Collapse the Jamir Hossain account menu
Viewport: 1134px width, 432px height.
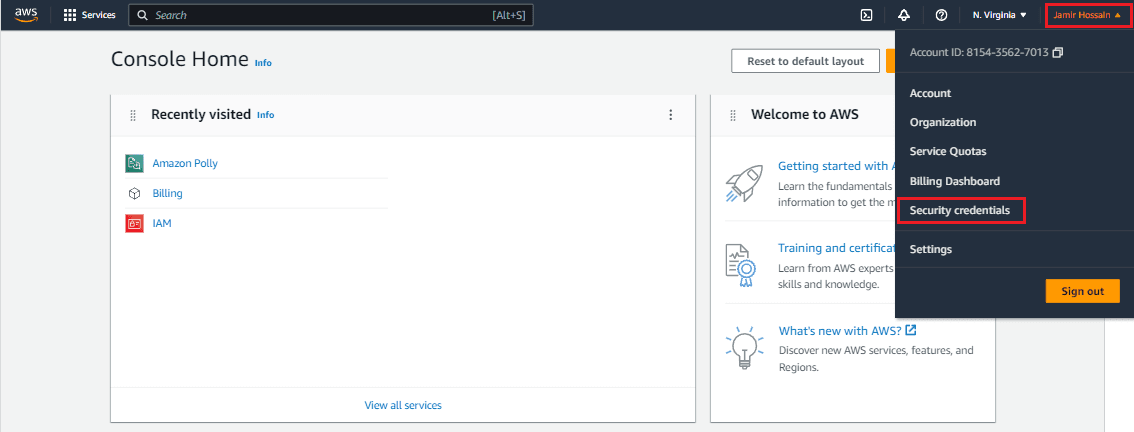pos(1089,15)
